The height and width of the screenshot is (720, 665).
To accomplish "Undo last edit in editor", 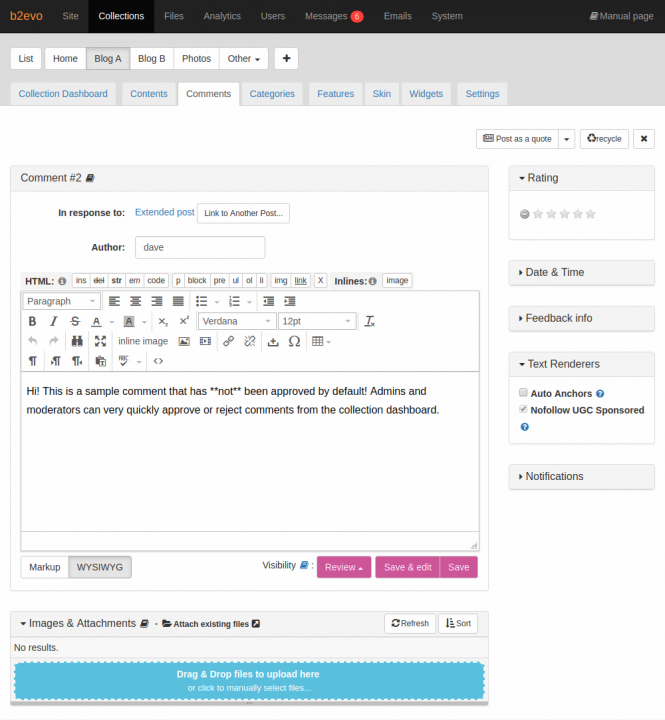I will [x=32, y=341].
